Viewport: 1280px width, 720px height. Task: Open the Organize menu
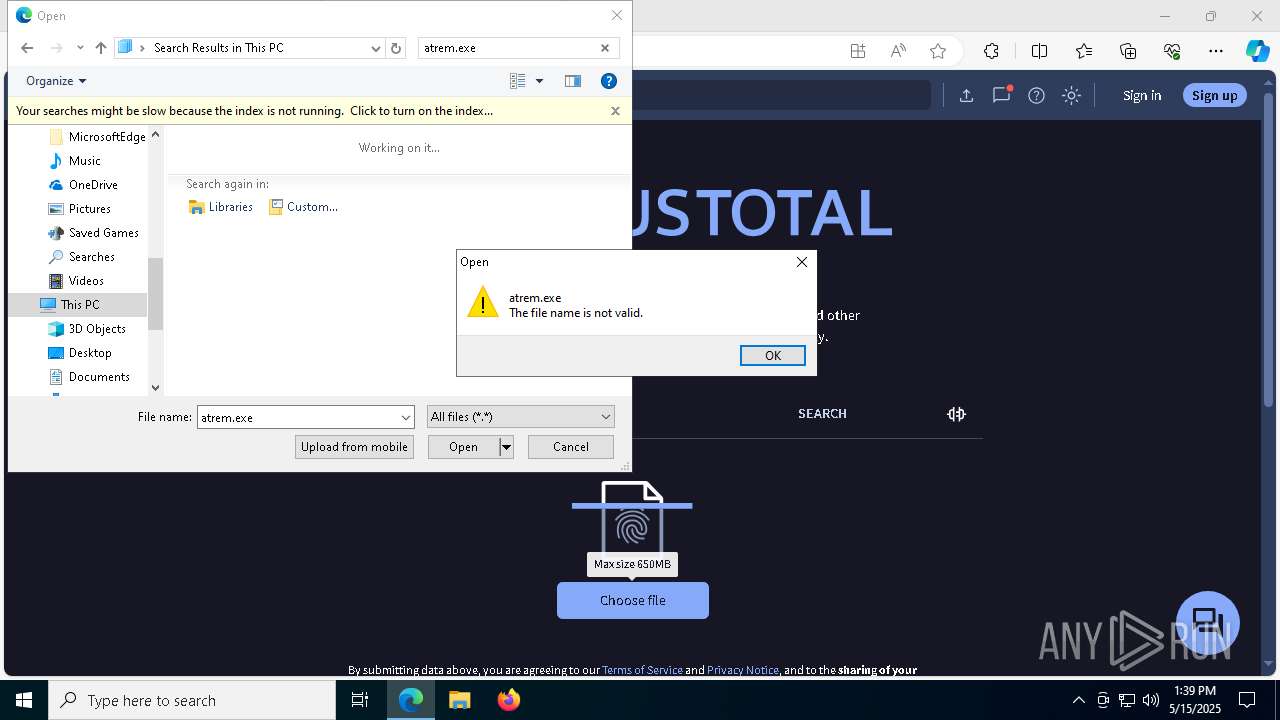point(56,81)
